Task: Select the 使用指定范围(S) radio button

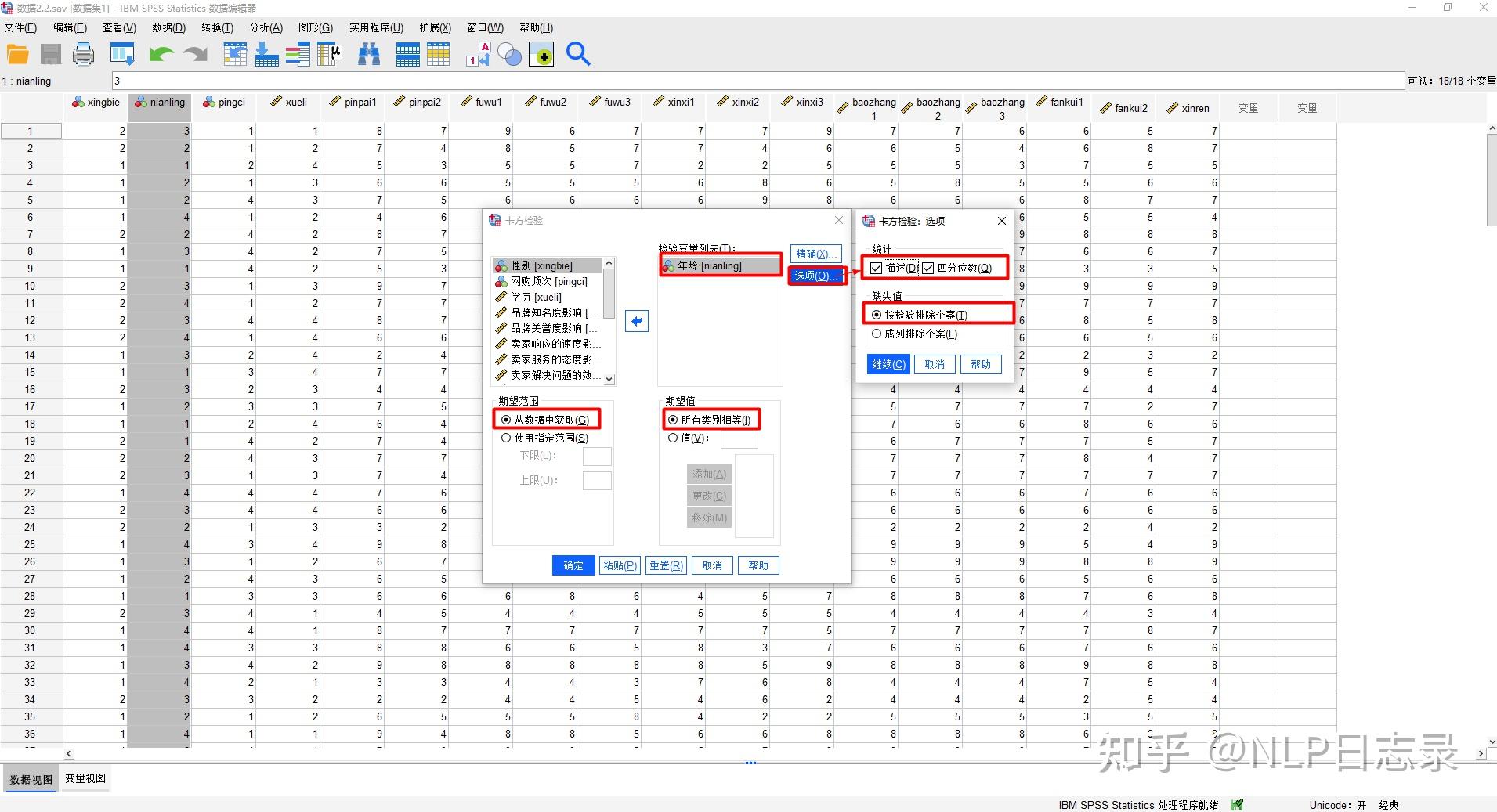Action: pos(506,438)
